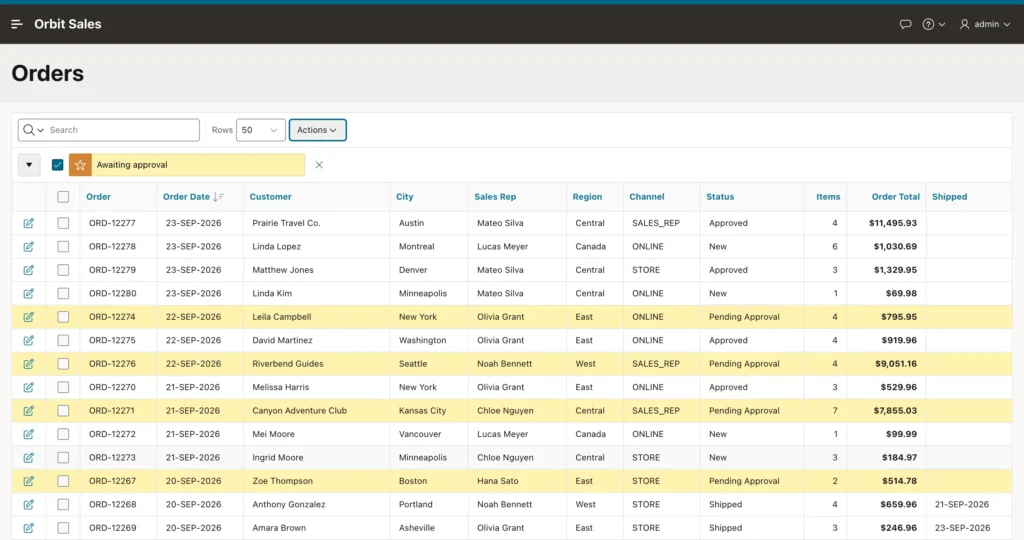Edit order ORD-12269
The height and width of the screenshot is (540, 1024).
point(29,528)
